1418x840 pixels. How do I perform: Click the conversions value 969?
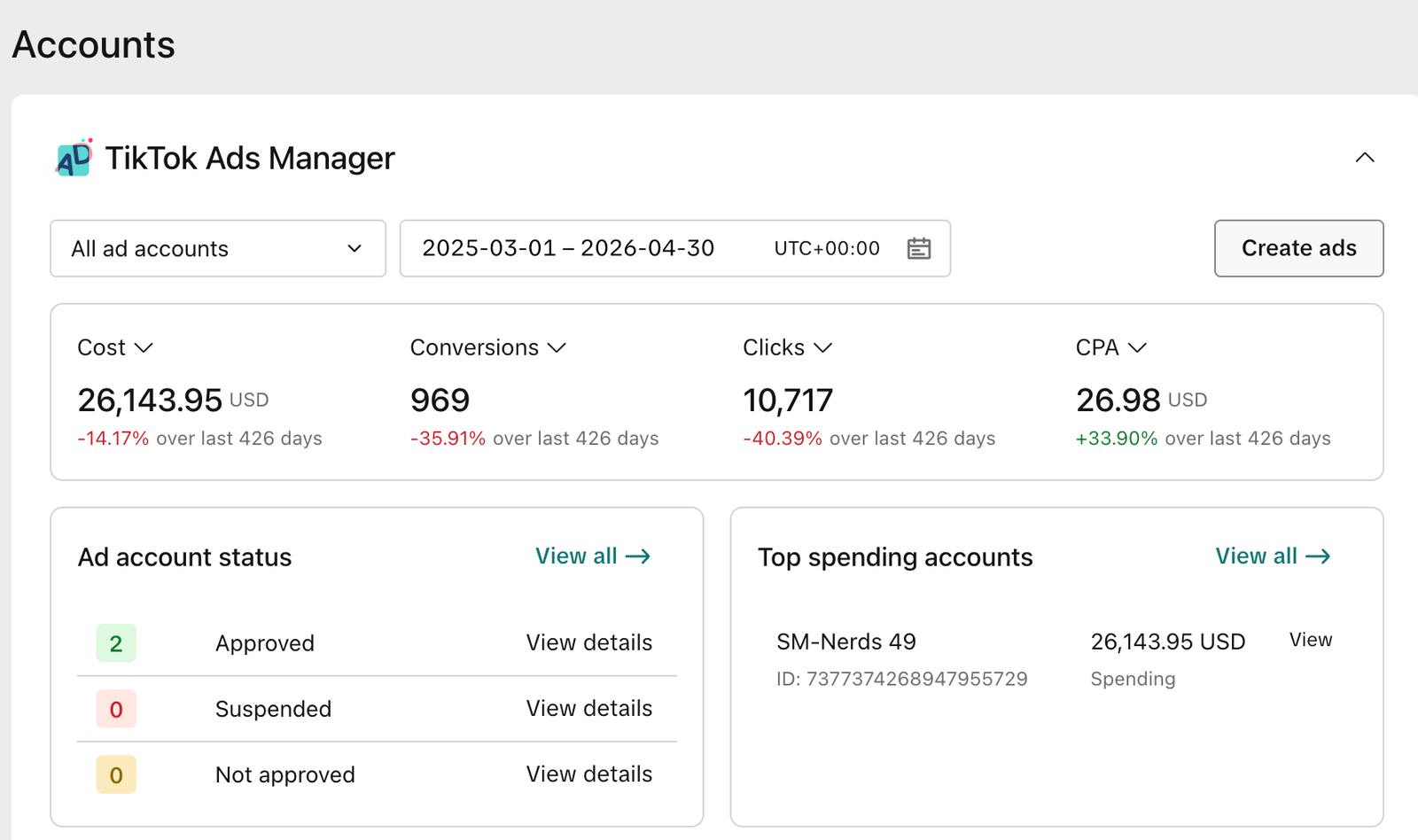(440, 400)
